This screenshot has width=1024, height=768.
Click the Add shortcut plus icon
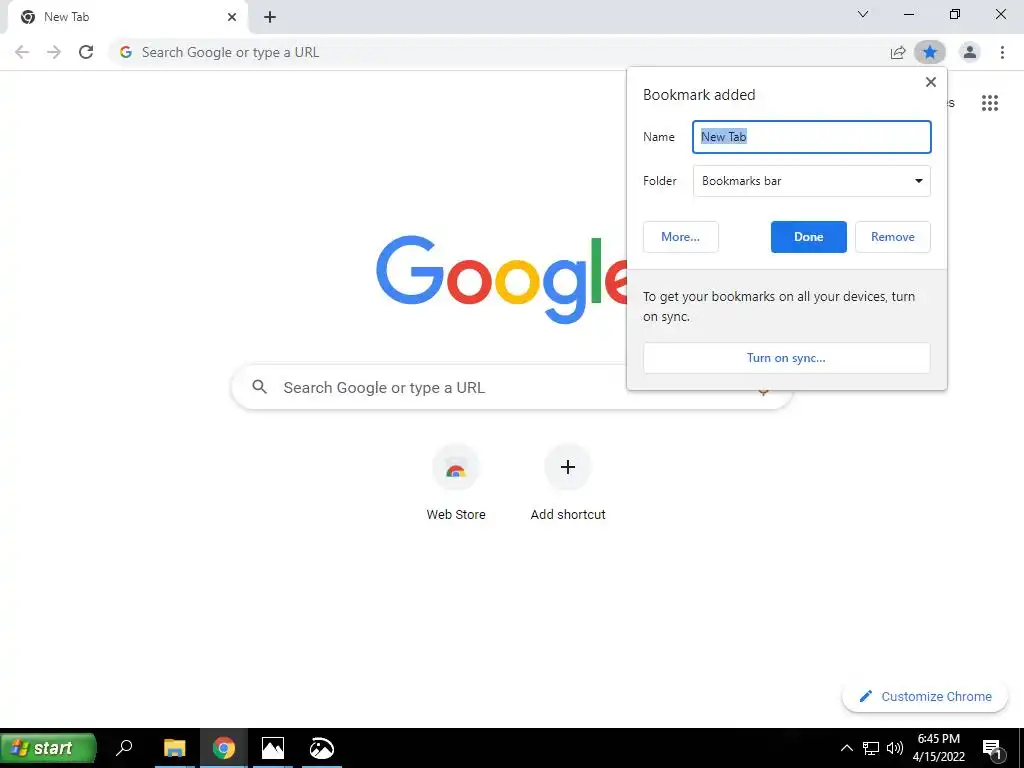(x=568, y=467)
